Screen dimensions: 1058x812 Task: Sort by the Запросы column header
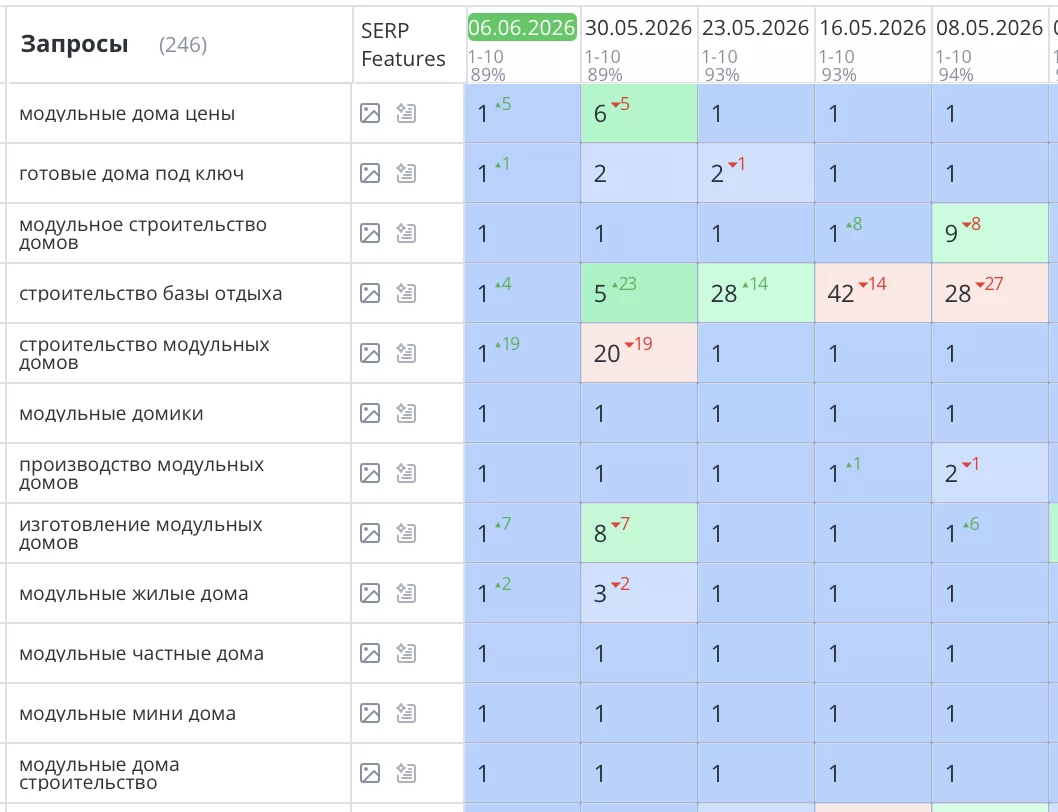coord(74,44)
